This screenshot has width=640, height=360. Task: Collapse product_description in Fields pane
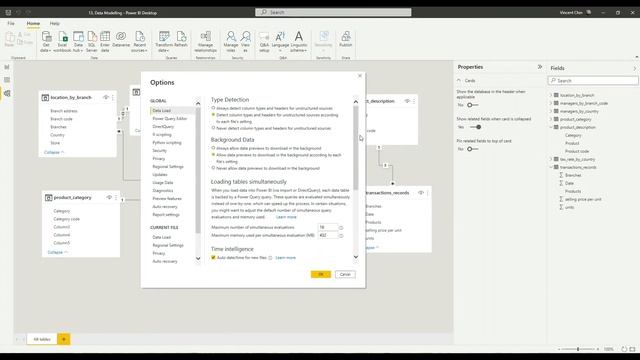[551, 127]
